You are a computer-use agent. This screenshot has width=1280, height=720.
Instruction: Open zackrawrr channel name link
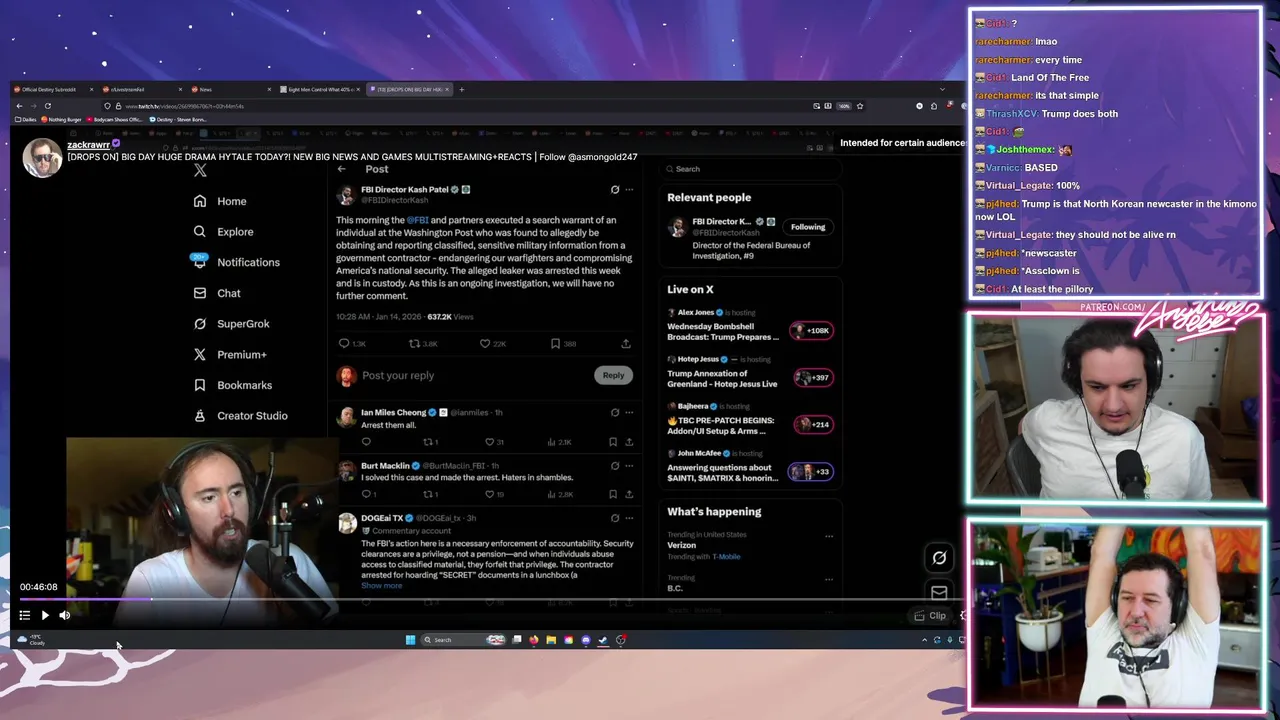tap(89, 145)
